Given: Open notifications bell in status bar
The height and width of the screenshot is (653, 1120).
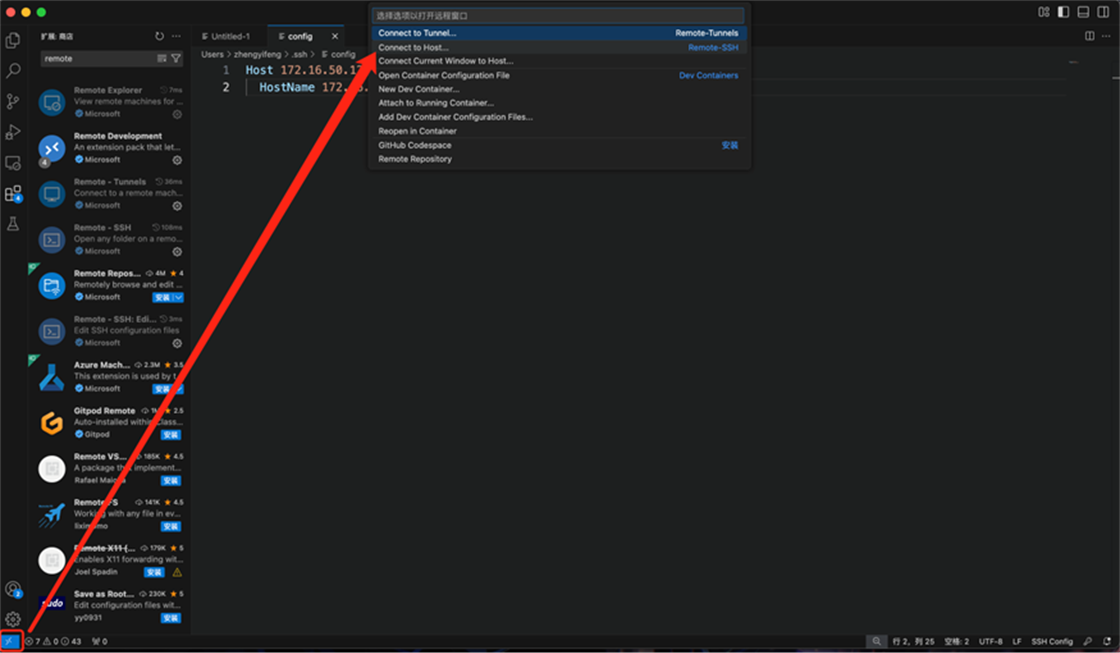Looking at the screenshot, I should pos(1107,642).
